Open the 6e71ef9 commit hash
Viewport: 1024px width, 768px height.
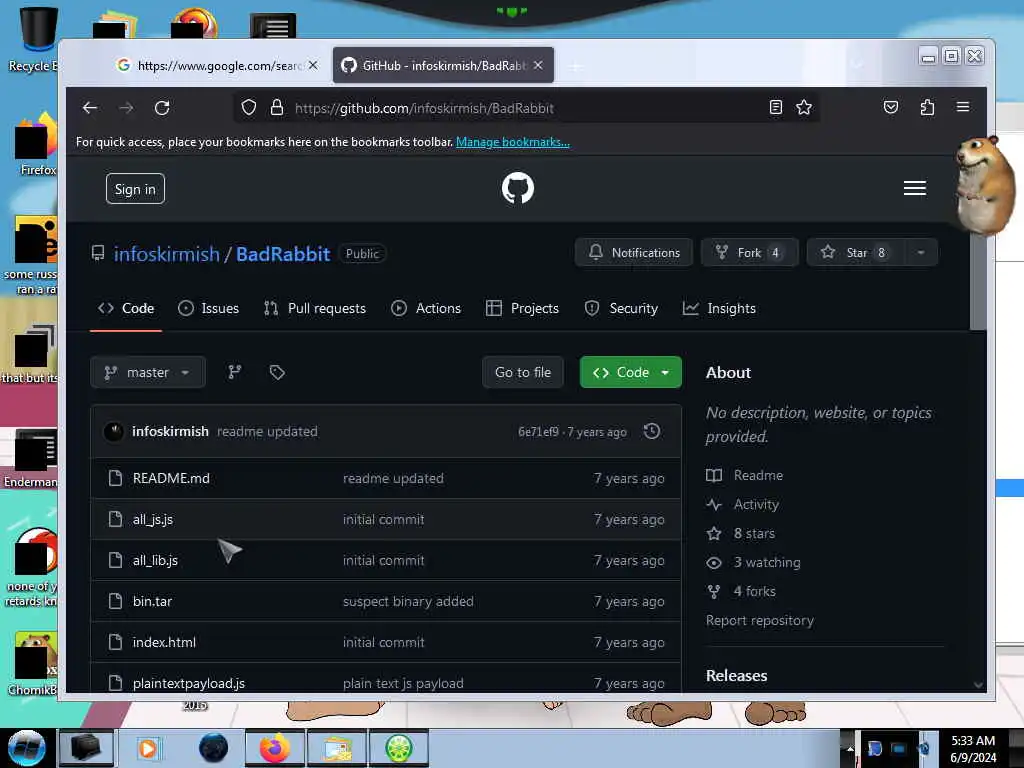[538, 432]
